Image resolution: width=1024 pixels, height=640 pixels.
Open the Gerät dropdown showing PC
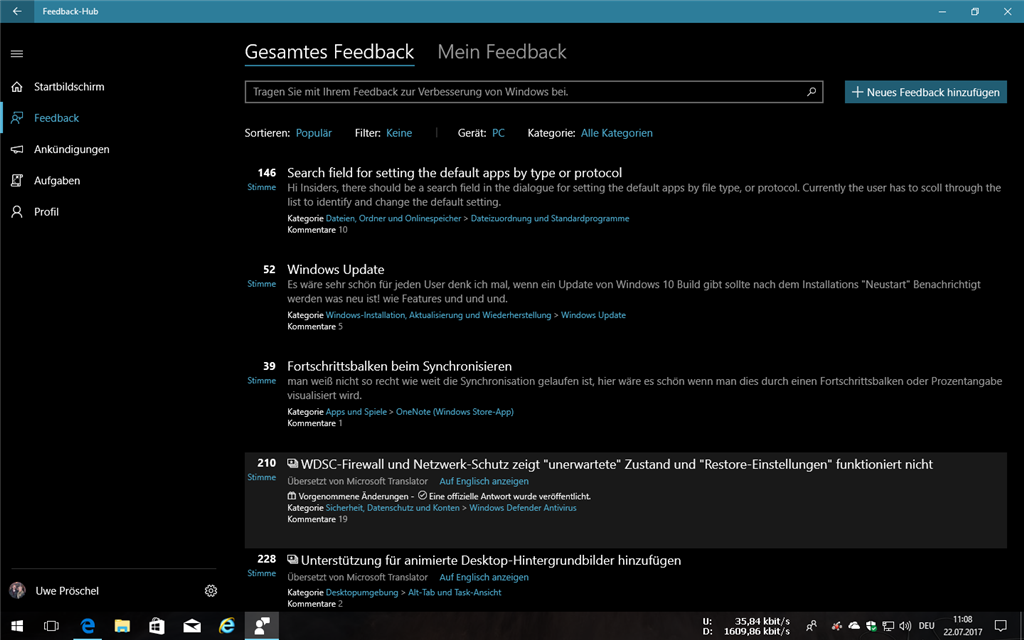[x=498, y=133]
